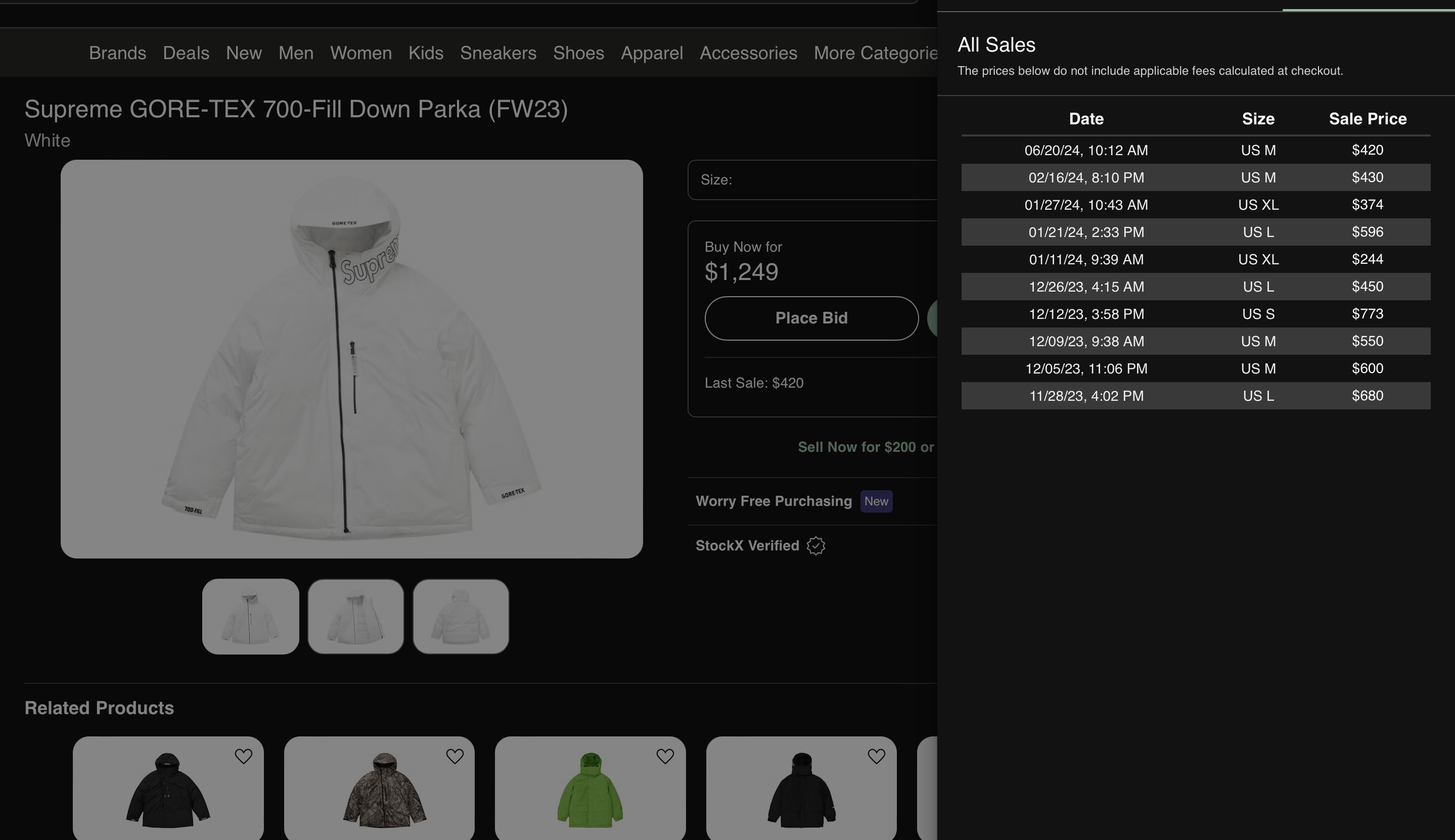Go to the Accessories category
1455x840 pixels.
pos(748,53)
